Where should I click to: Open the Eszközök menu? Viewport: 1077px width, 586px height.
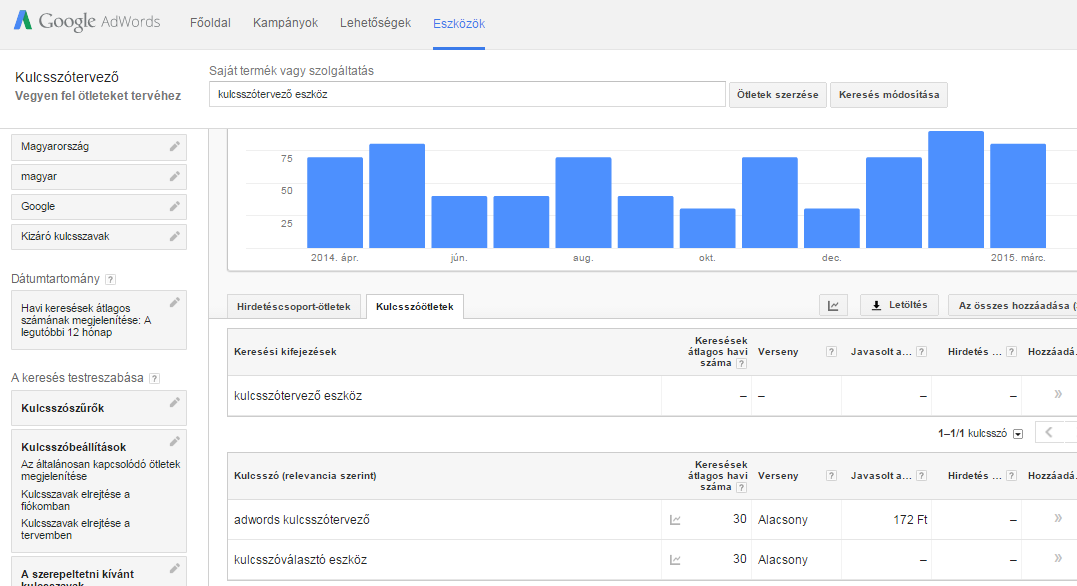[x=459, y=23]
